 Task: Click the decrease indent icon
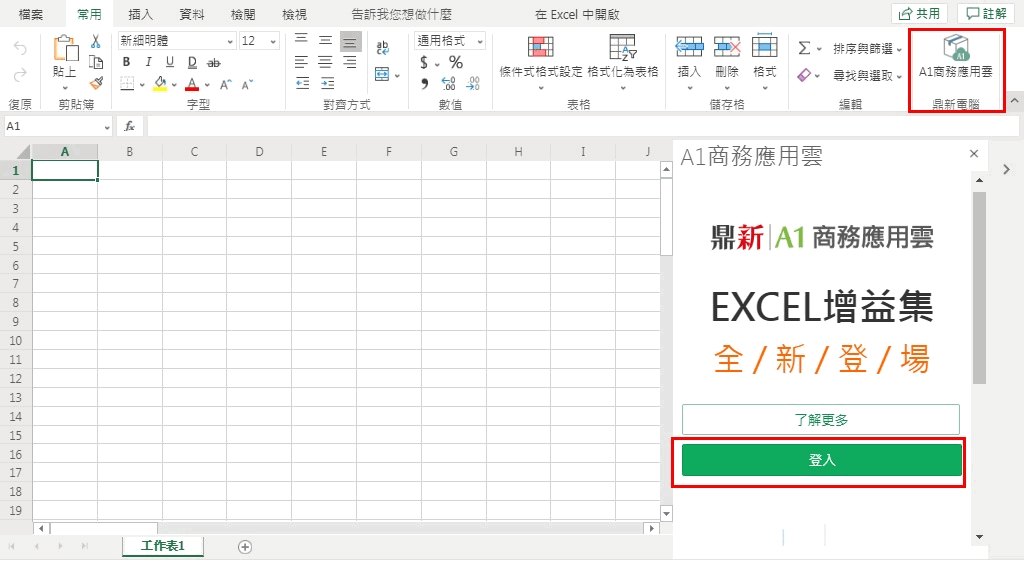(x=302, y=83)
